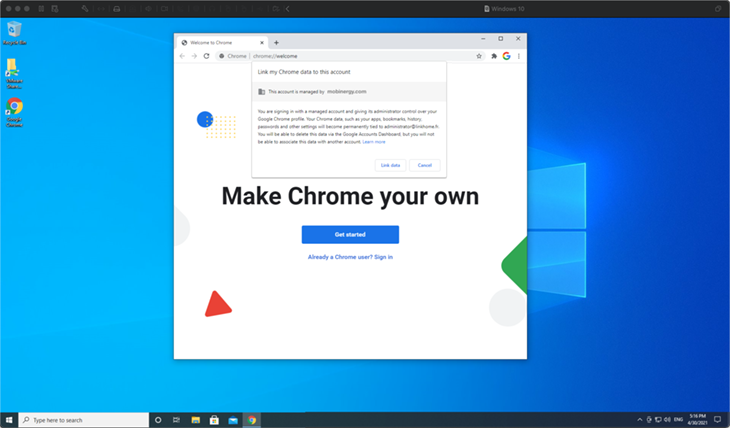
Task: Follow the Learn more link
Action: coord(374,142)
